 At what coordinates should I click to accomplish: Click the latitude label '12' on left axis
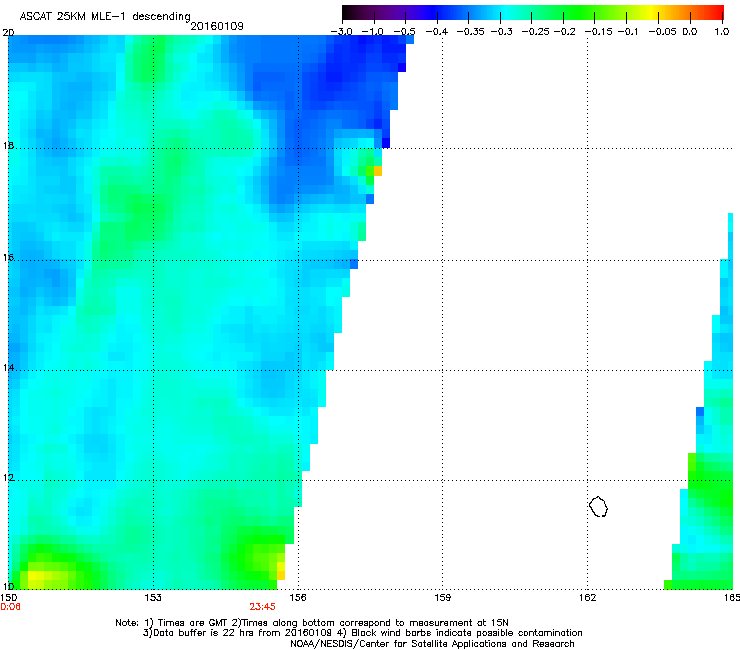tap(8, 478)
